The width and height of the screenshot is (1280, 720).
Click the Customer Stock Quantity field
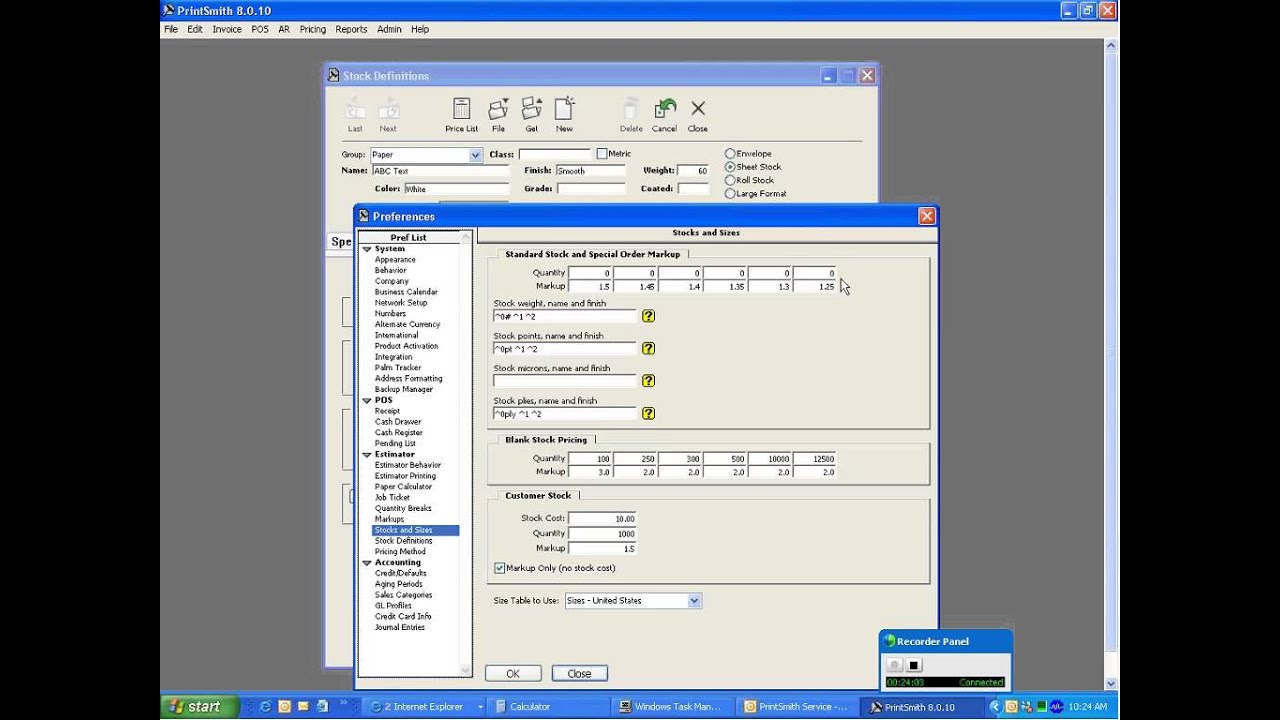point(602,534)
